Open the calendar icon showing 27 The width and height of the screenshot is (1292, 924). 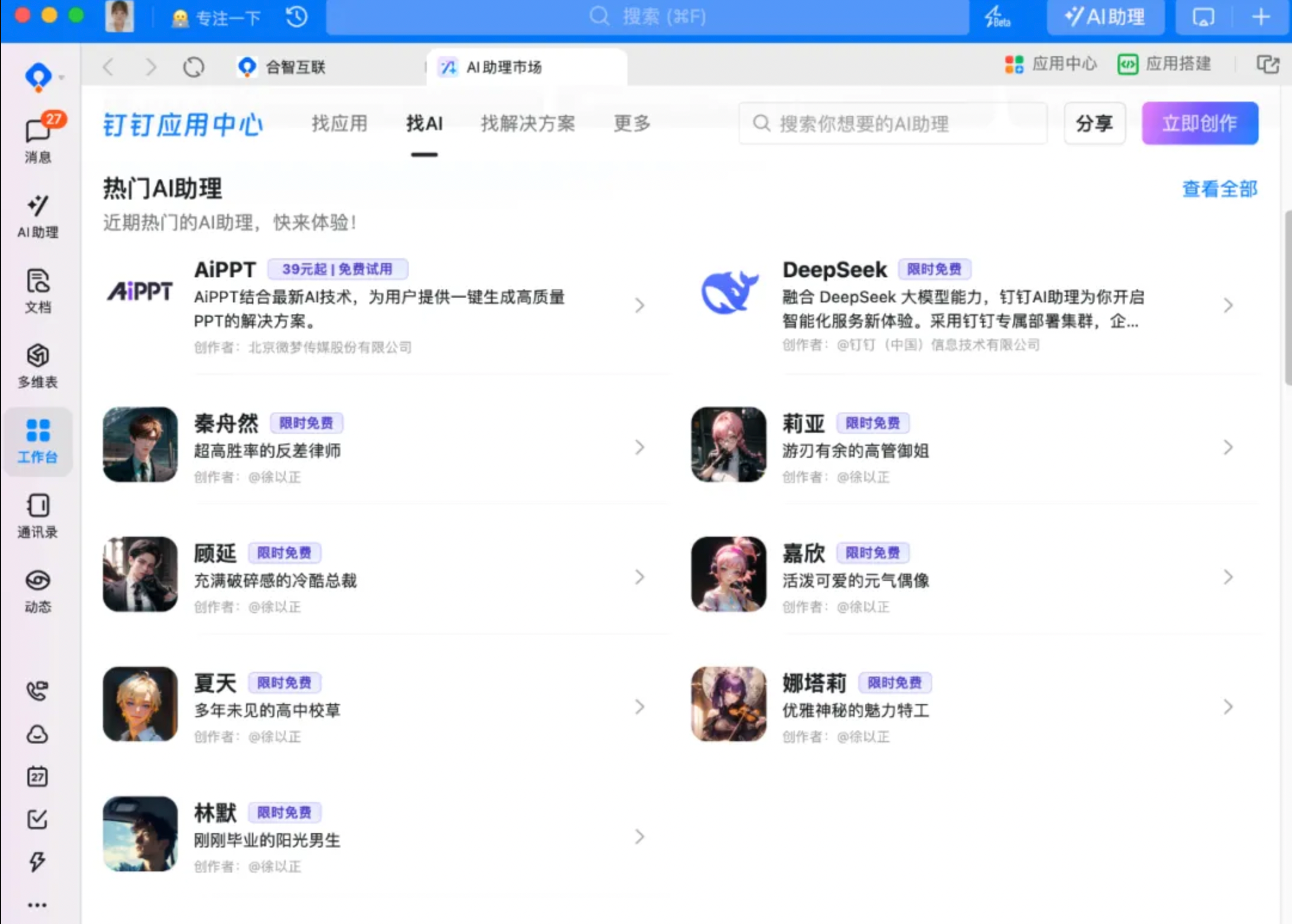point(38,776)
